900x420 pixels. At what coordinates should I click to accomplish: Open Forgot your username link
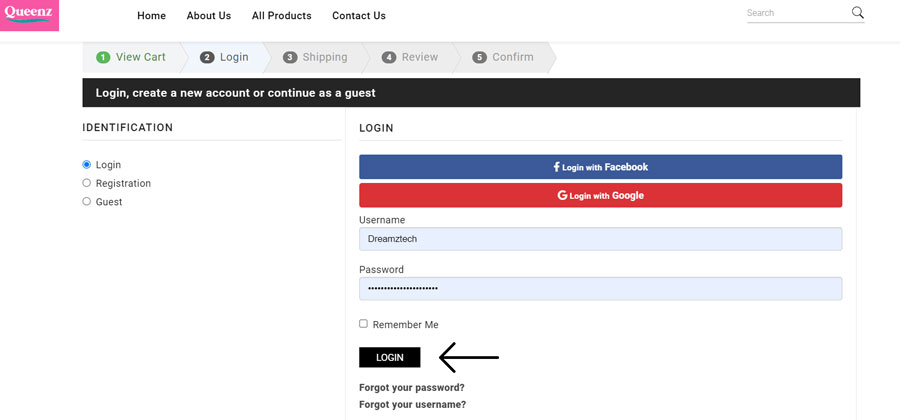coord(413,405)
